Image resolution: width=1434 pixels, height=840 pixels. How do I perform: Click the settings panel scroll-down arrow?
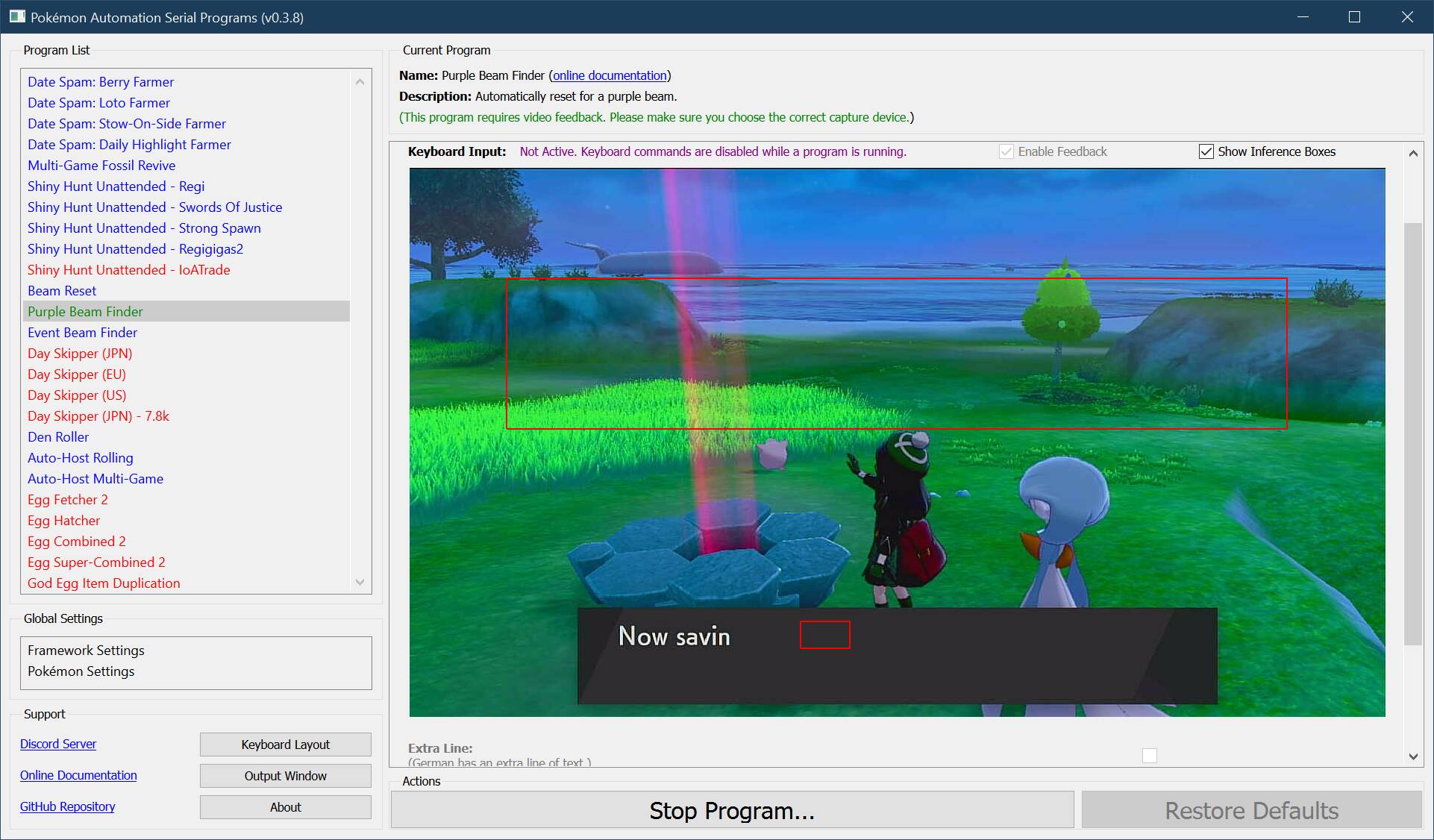(1413, 756)
